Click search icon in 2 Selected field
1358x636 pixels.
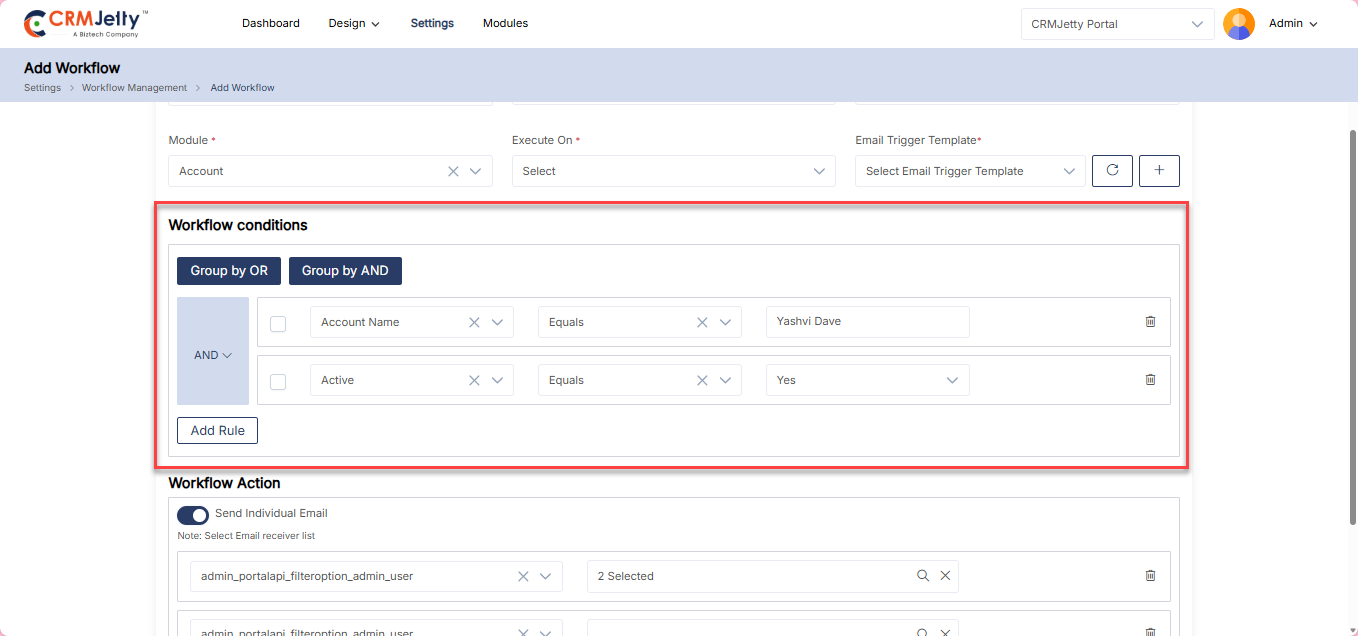pyautogui.click(x=923, y=576)
